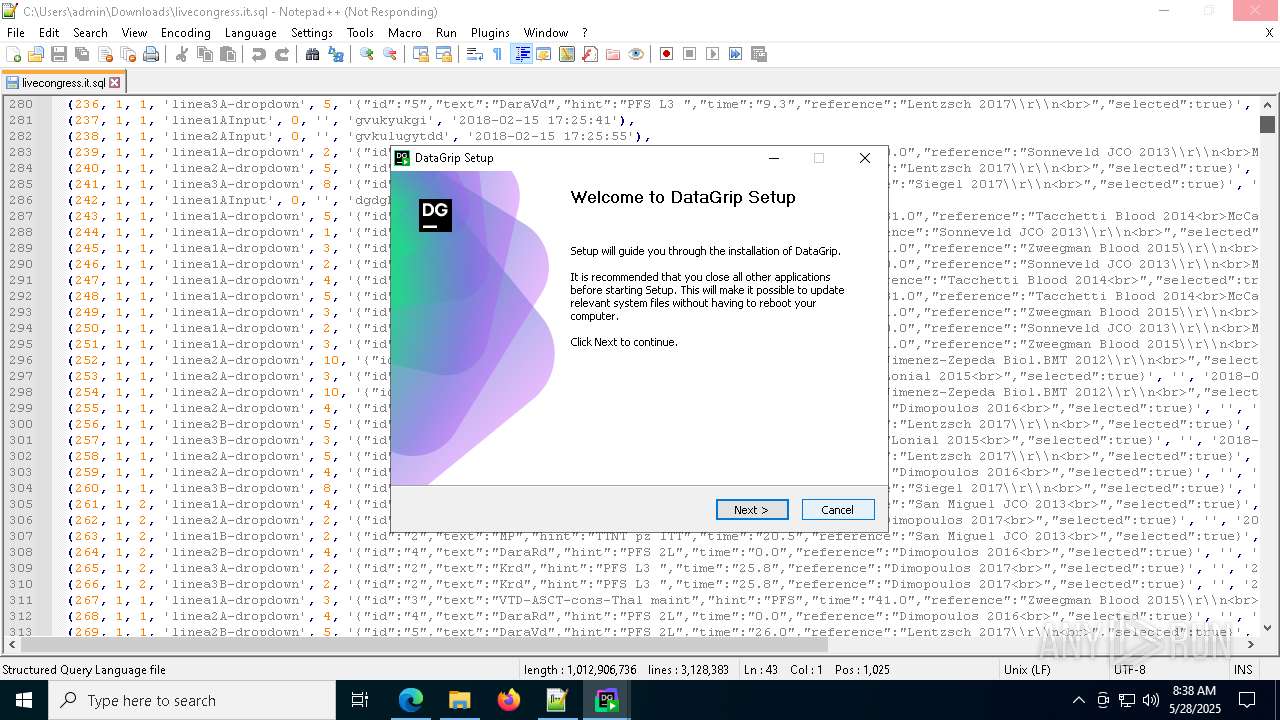Viewport: 1280px width, 720px height.
Task: Minimize the DataGrip Setup window
Action: (x=774, y=158)
